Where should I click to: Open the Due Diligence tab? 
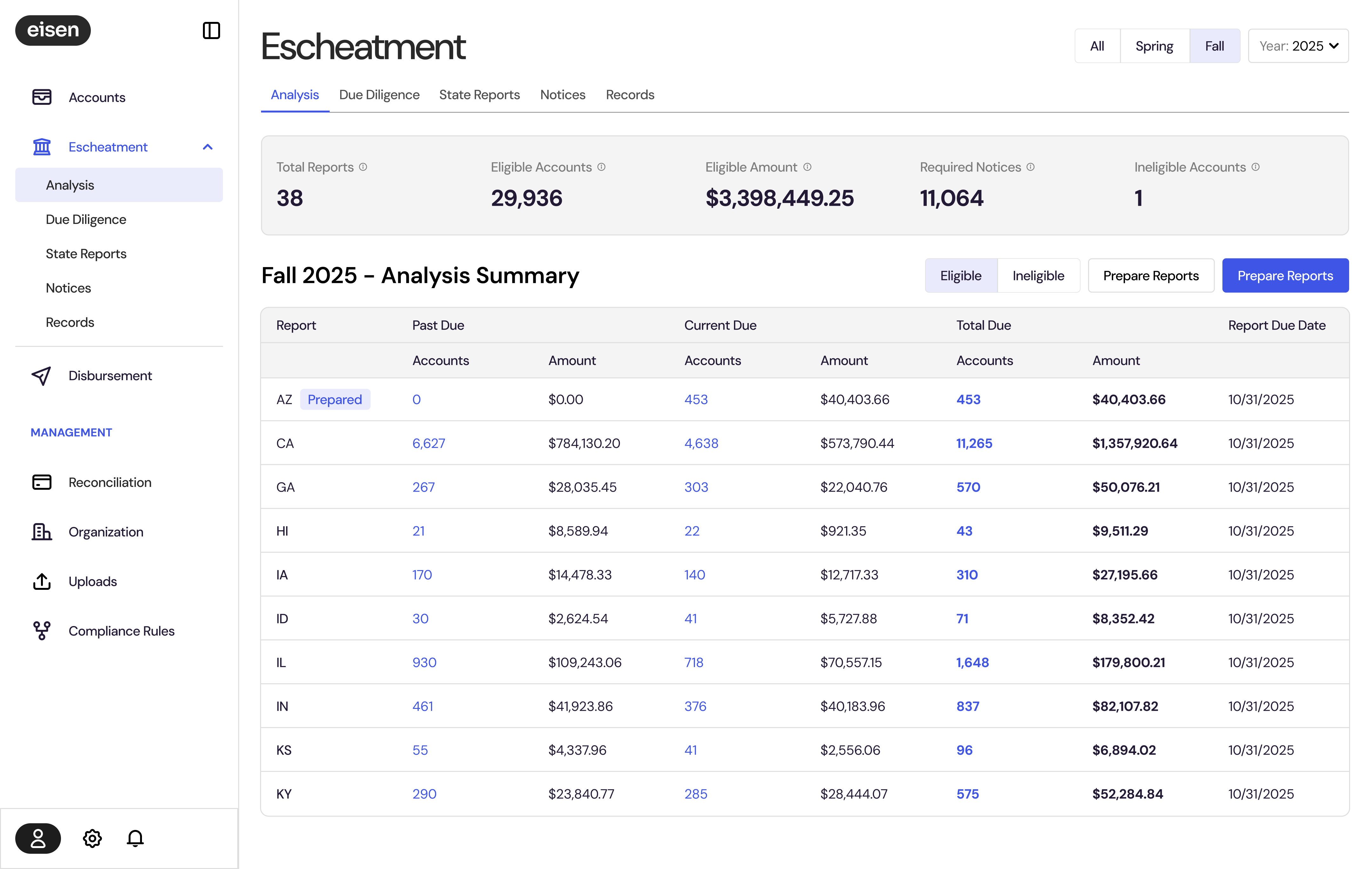[x=379, y=95]
